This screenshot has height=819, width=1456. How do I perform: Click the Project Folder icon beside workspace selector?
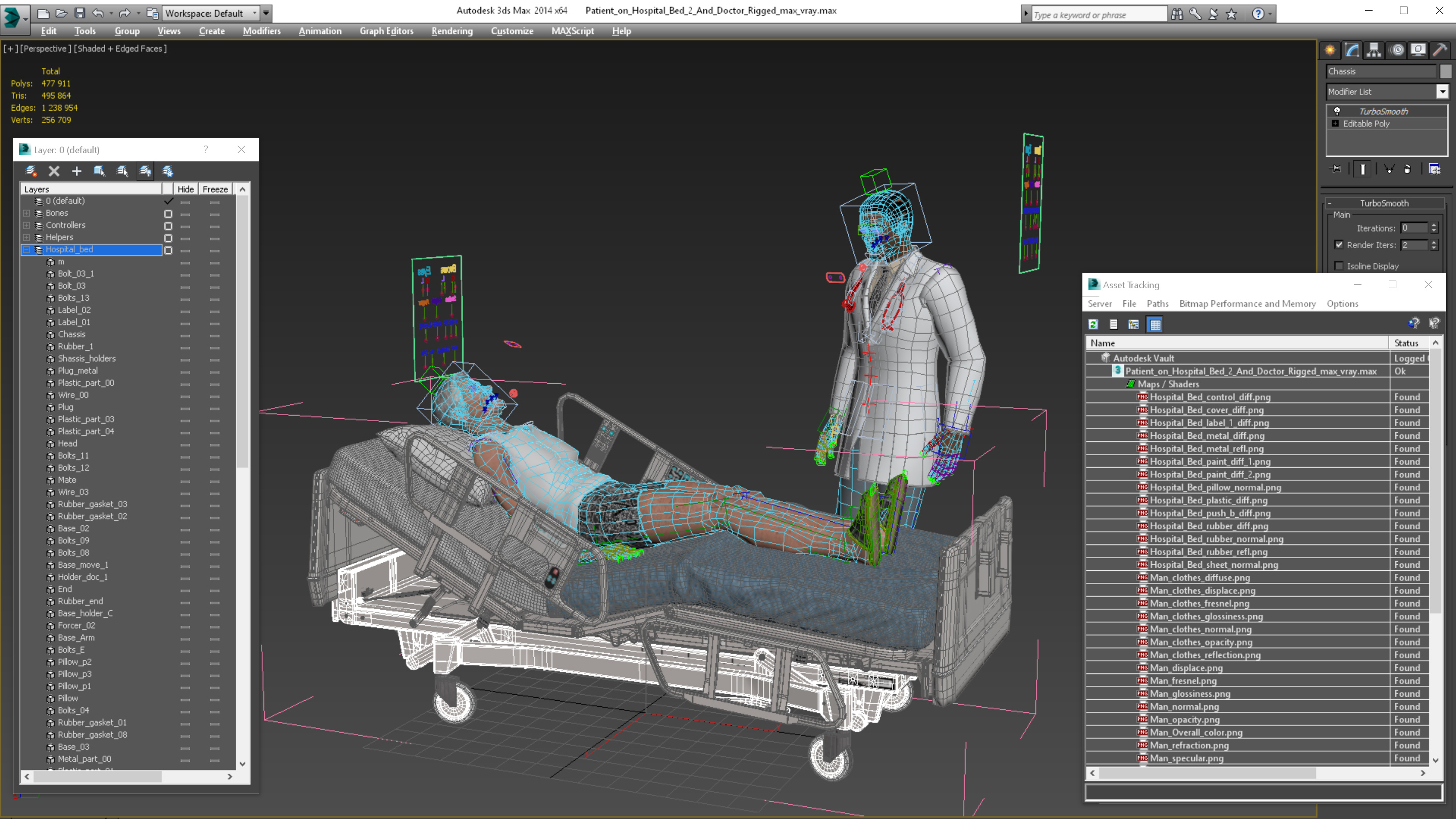152,13
